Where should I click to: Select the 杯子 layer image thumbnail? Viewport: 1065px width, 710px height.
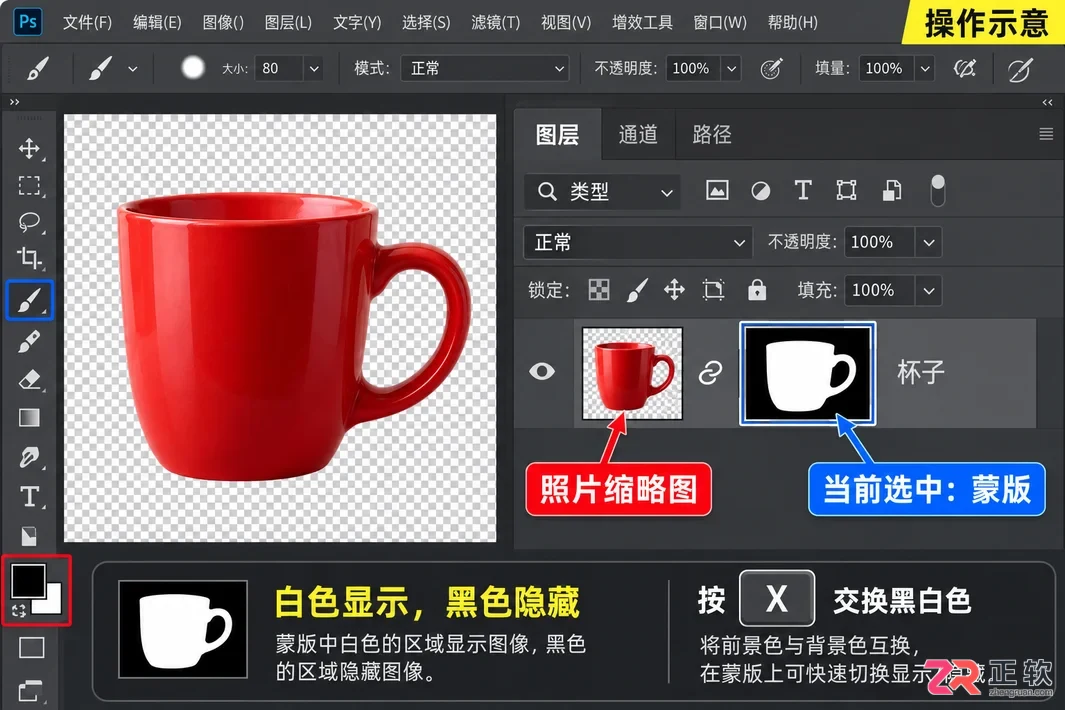point(632,373)
